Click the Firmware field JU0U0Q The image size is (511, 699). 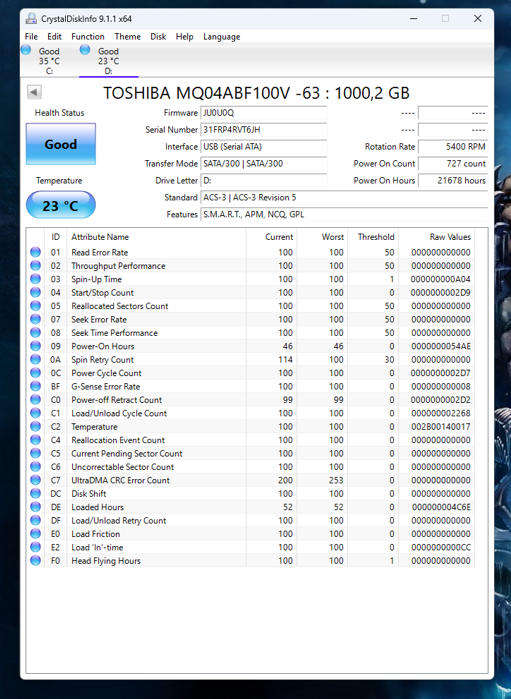[x=264, y=113]
